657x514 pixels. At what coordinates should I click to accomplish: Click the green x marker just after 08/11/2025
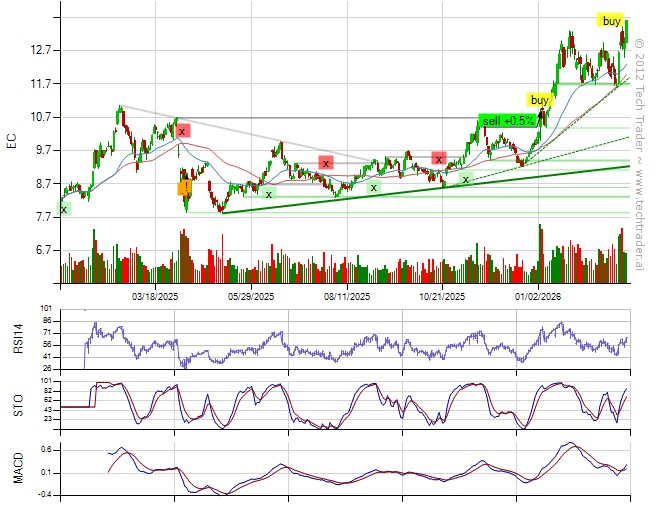click(x=374, y=187)
